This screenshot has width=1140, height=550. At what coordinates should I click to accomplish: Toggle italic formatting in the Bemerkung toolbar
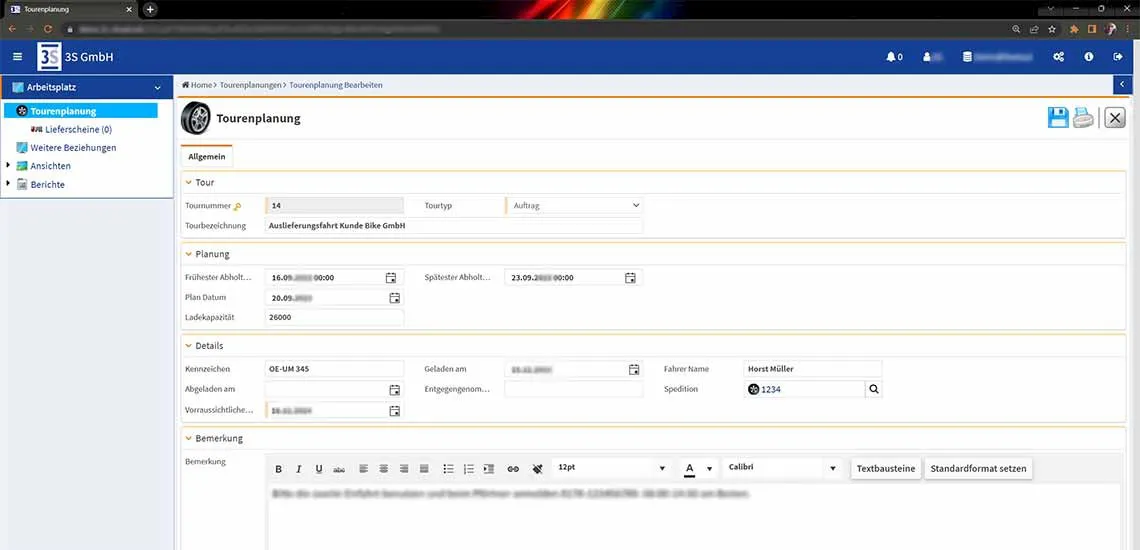click(299, 468)
